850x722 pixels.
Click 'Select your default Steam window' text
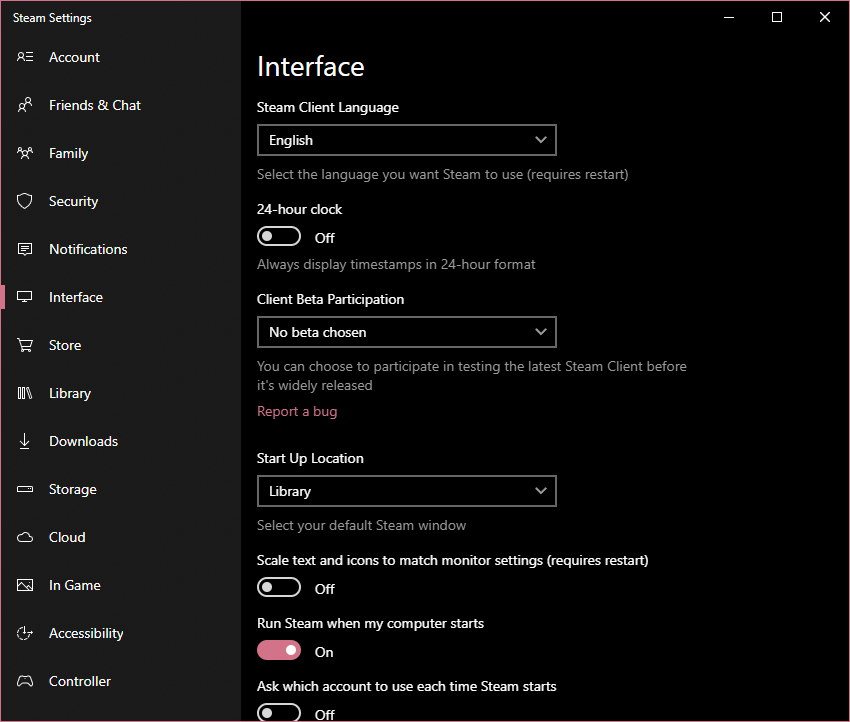click(362, 525)
